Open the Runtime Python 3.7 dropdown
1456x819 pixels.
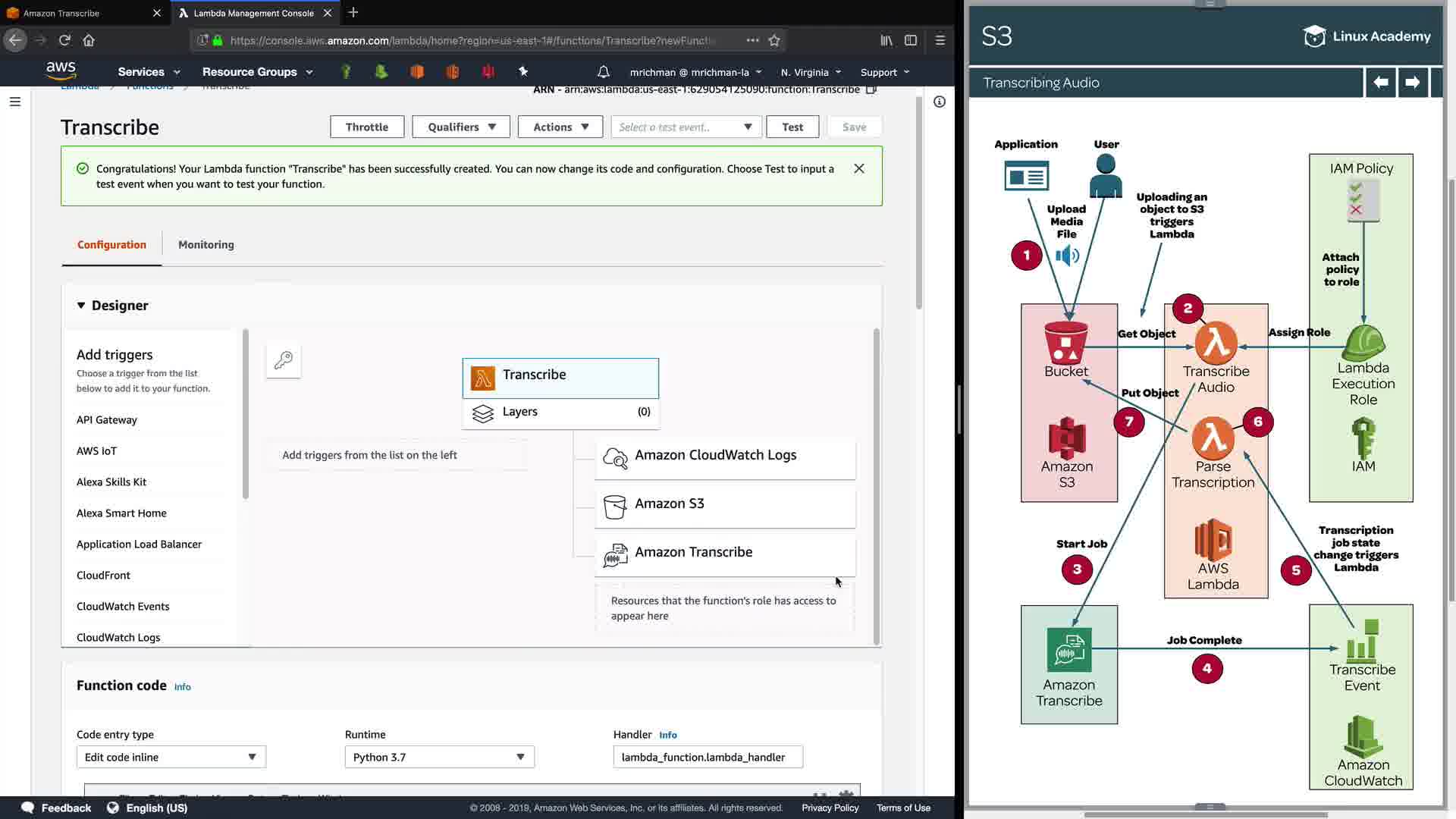tap(439, 757)
